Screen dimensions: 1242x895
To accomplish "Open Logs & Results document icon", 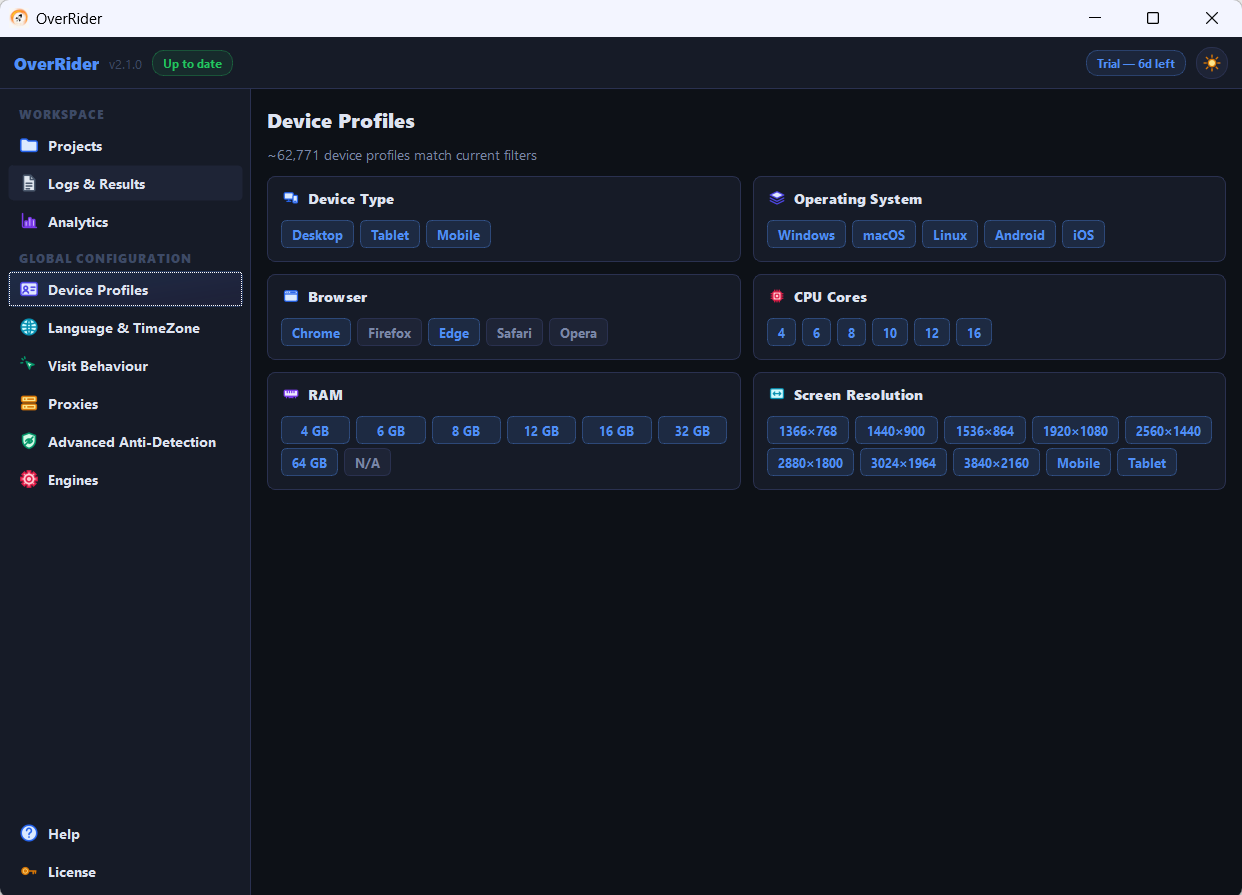I will (29, 184).
